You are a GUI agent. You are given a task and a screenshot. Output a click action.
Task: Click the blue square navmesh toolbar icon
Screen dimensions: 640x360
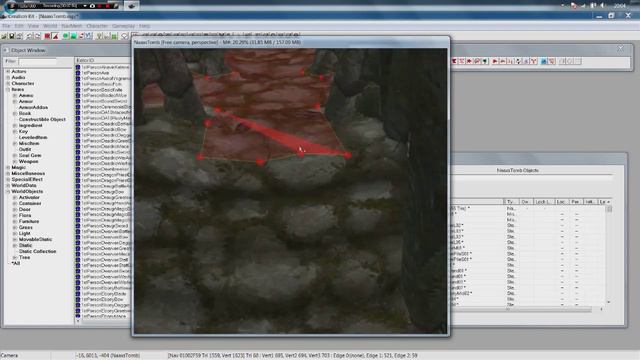pos(544,61)
